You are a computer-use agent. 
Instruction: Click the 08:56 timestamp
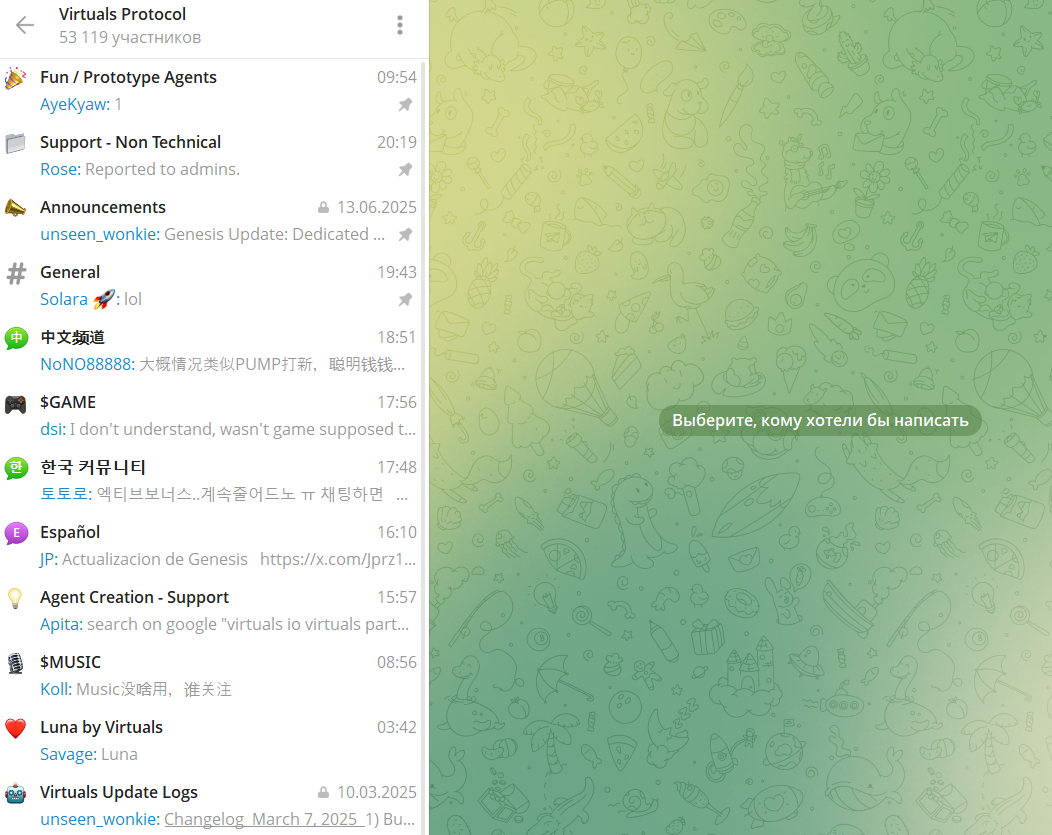pos(397,663)
